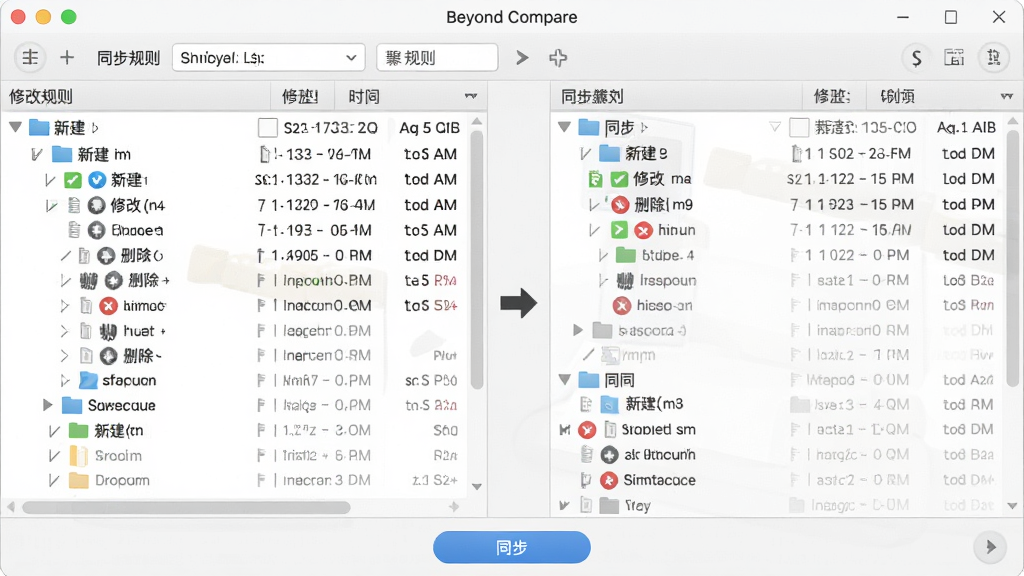1024x576 pixels.
Task: Open right pane column dropdown arrow
Action: (x=1006, y=97)
